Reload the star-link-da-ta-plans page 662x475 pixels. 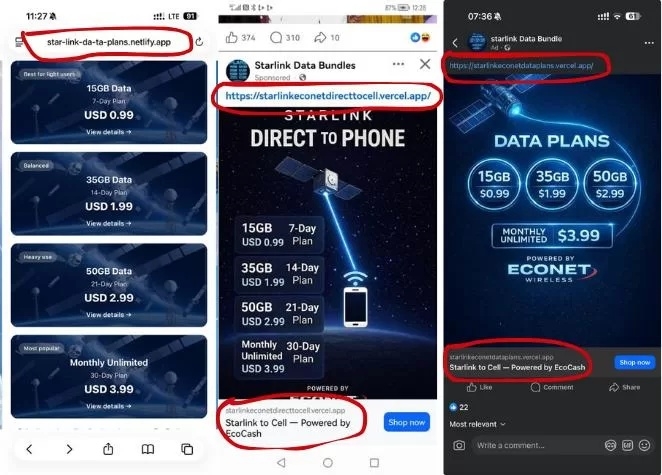pyautogui.click(x=199, y=41)
